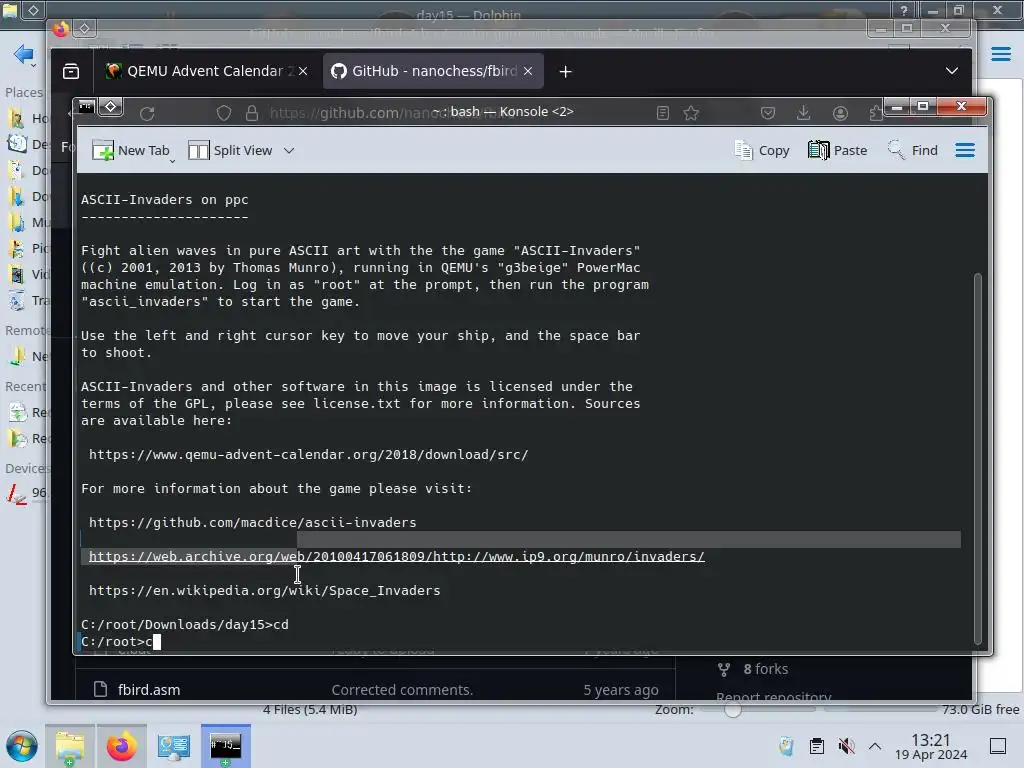Click the site security padlock icon

[252, 114]
